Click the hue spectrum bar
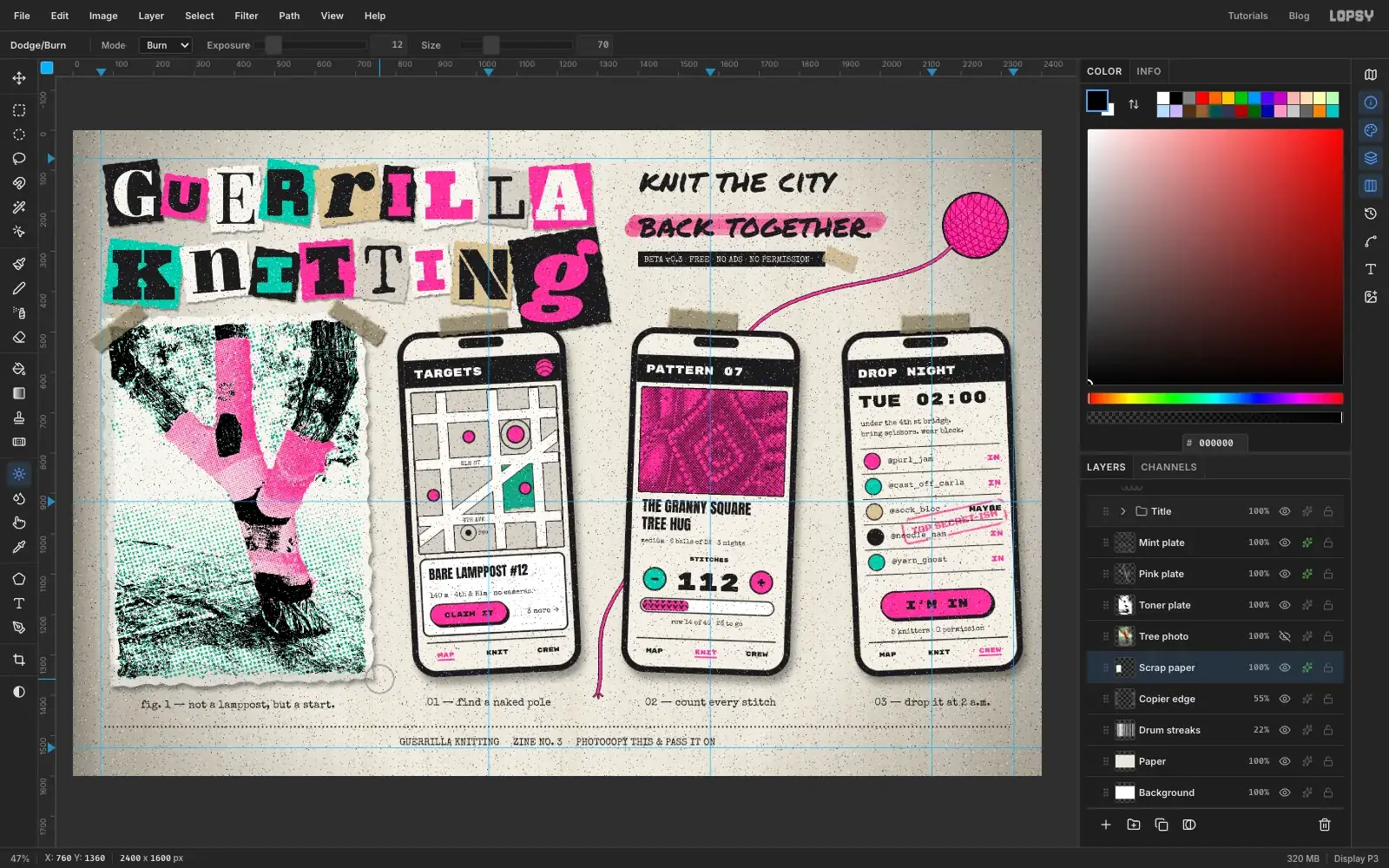The width and height of the screenshot is (1389, 868). 1215,398
